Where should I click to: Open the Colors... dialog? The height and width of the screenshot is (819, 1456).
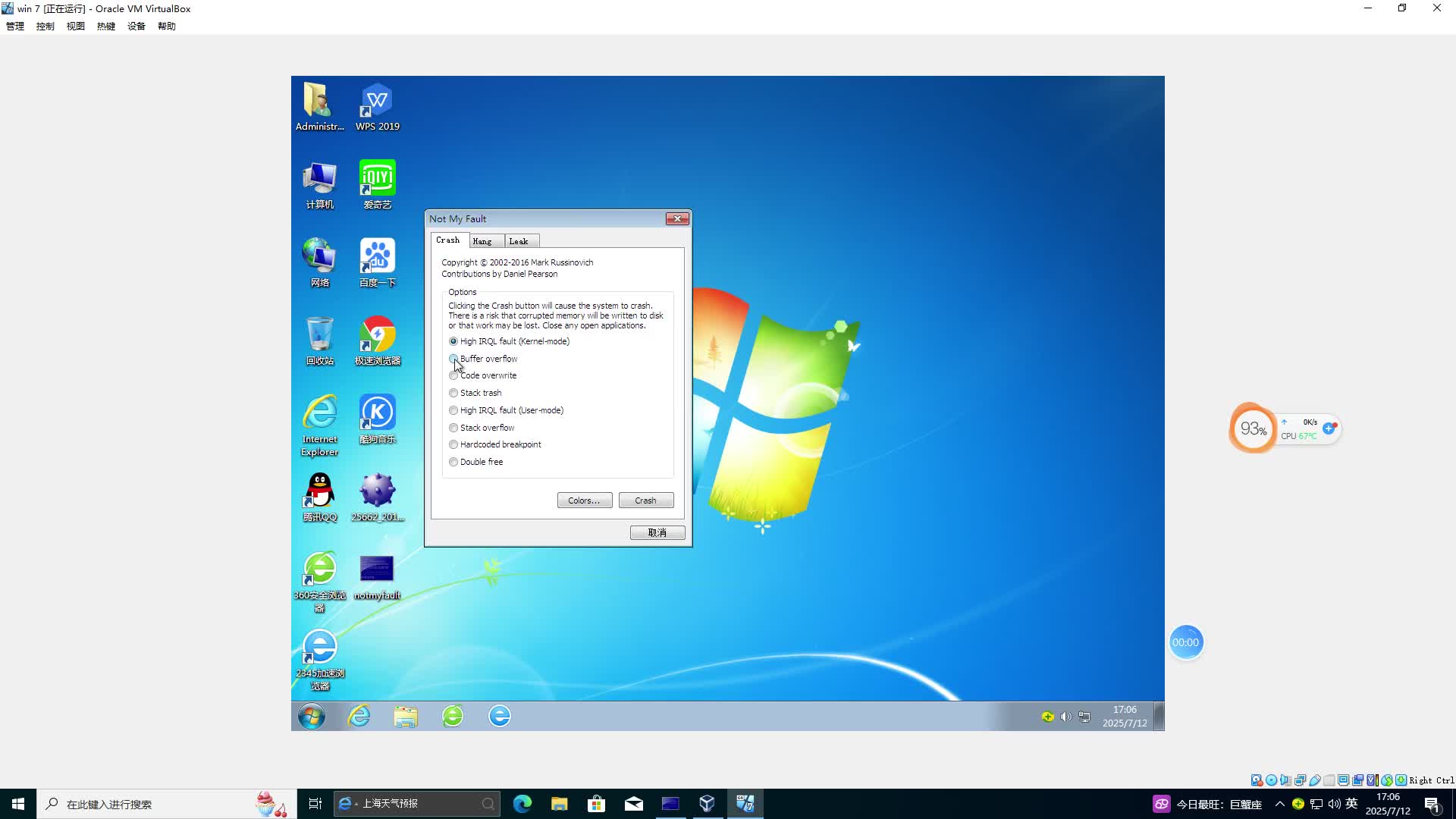click(x=583, y=500)
